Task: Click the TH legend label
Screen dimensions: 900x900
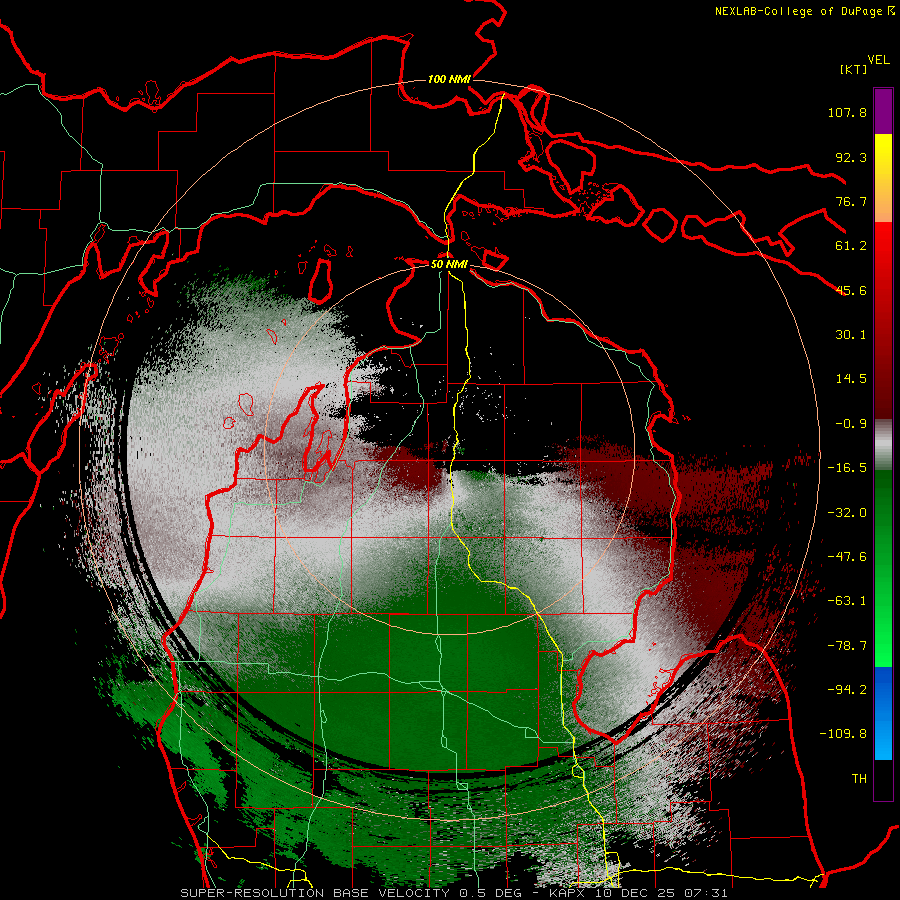Action: point(859,779)
